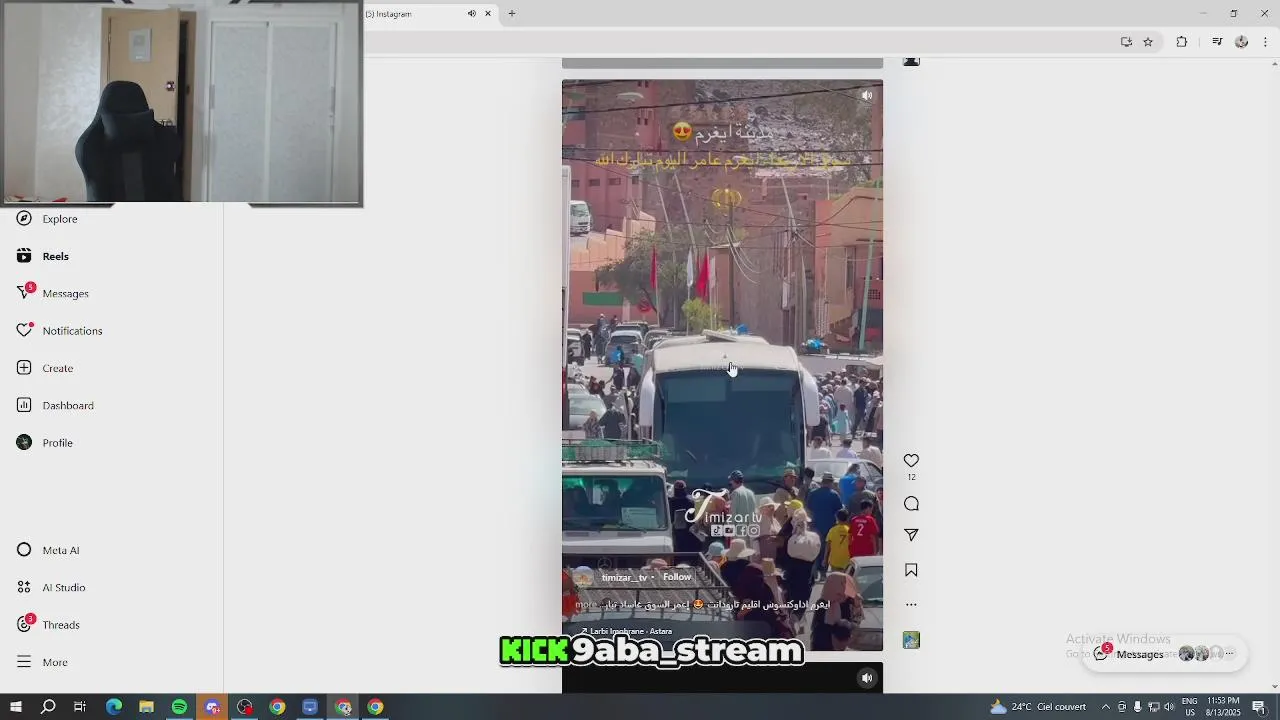Open Windows notification center

coord(1259,707)
